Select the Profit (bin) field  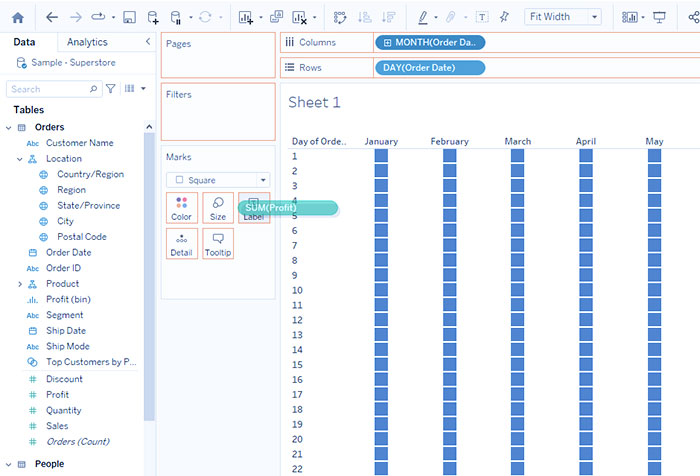click(68, 299)
